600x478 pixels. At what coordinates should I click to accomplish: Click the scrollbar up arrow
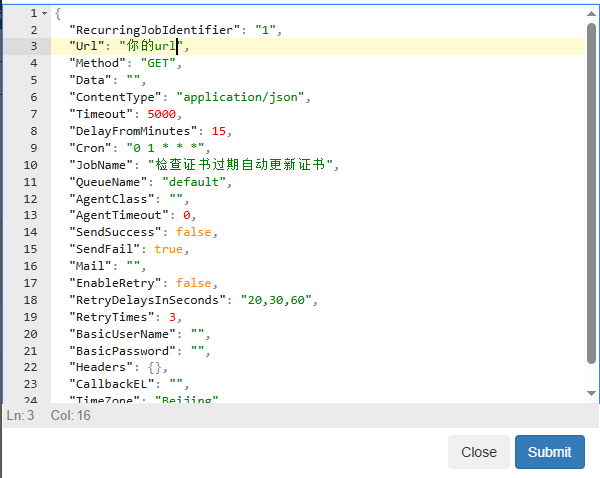[x=591, y=14]
